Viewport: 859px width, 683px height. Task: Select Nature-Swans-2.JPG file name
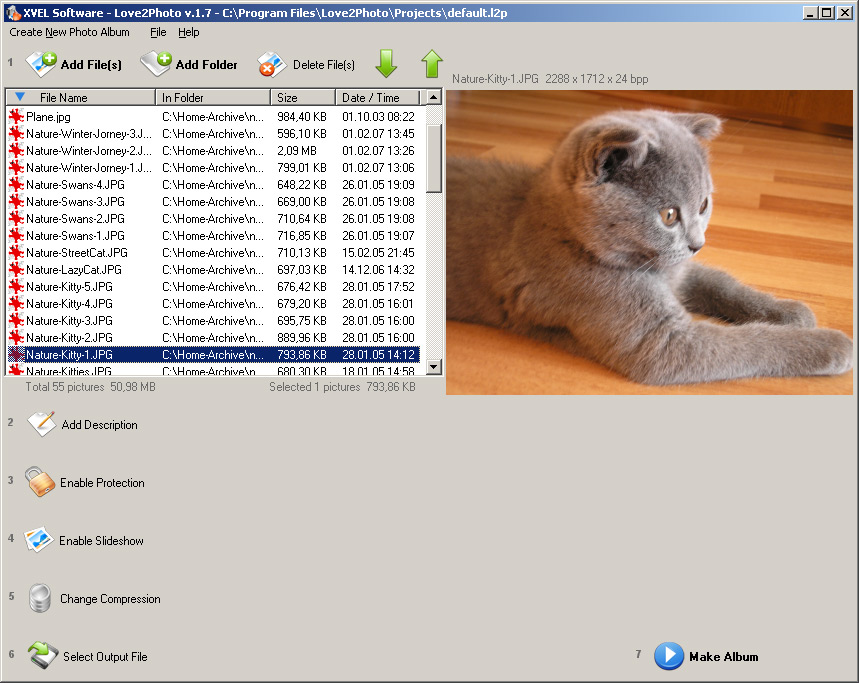(x=76, y=219)
